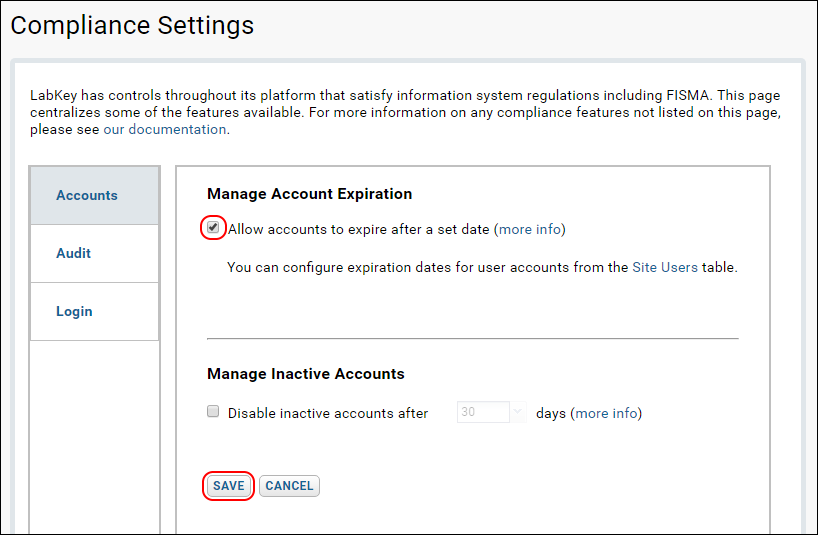Expand the inactive days dropdown arrow
818x535 pixels.
tap(518, 412)
